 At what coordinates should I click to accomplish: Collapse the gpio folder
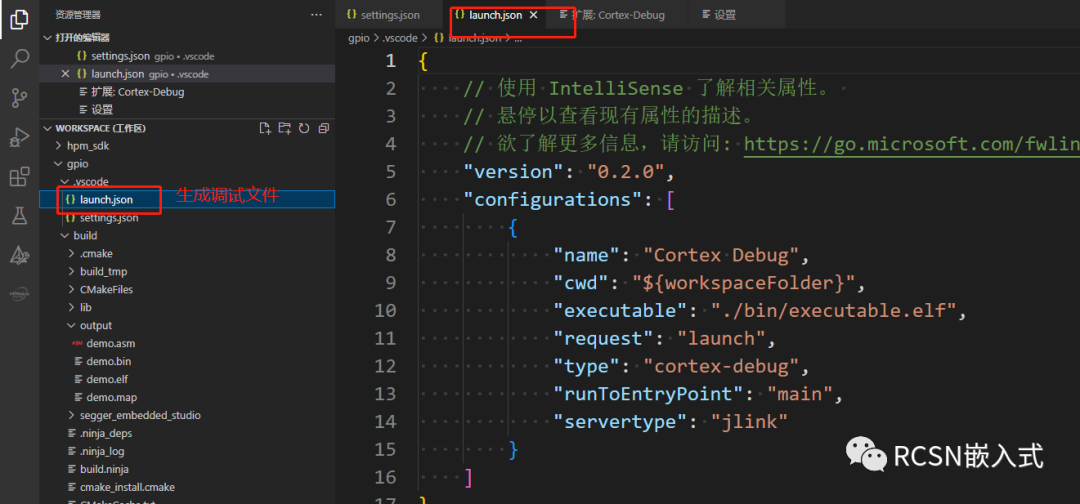tap(59, 164)
